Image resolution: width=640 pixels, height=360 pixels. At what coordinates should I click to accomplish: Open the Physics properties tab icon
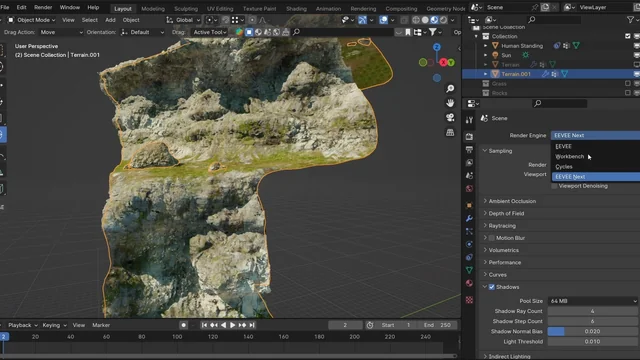(x=469, y=244)
